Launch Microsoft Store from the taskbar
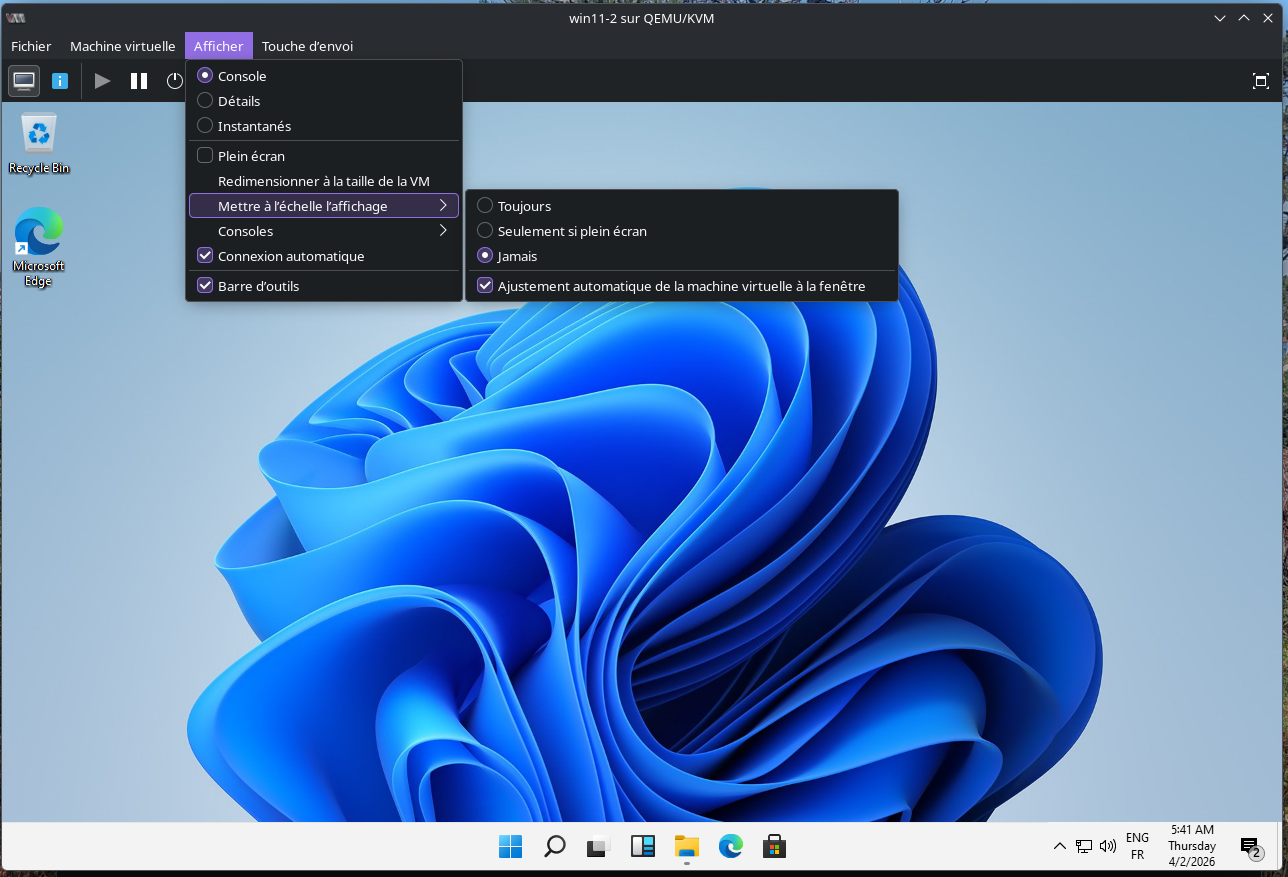 click(773, 846)
